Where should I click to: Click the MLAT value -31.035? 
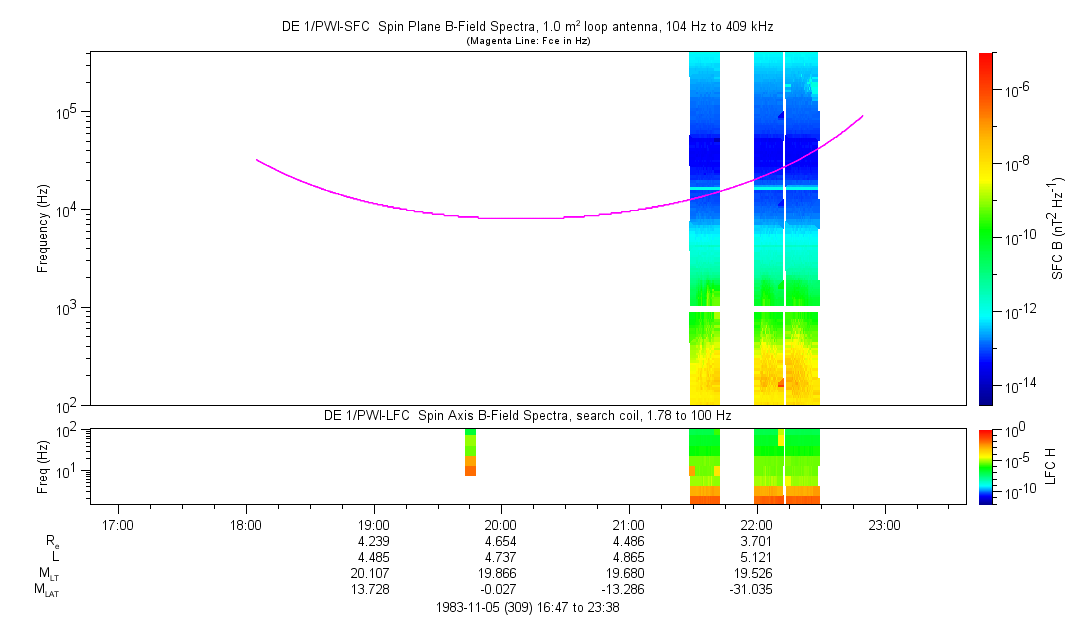(756, 590)
